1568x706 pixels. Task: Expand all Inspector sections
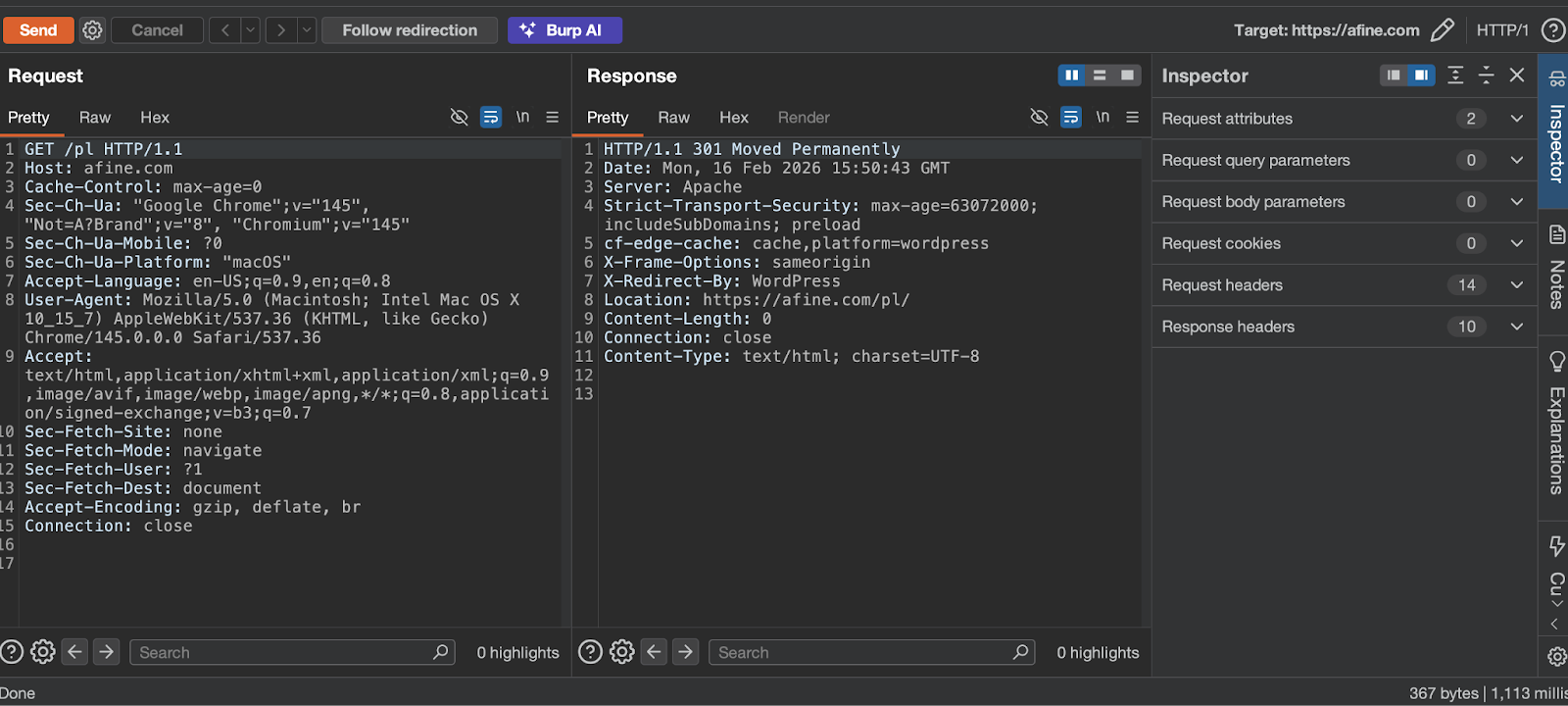click(1456, 76)
